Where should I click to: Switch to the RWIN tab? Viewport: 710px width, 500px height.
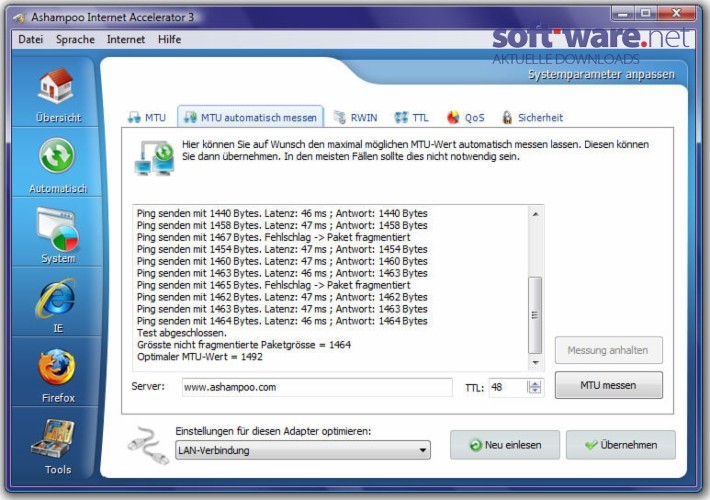click(355, 118)
